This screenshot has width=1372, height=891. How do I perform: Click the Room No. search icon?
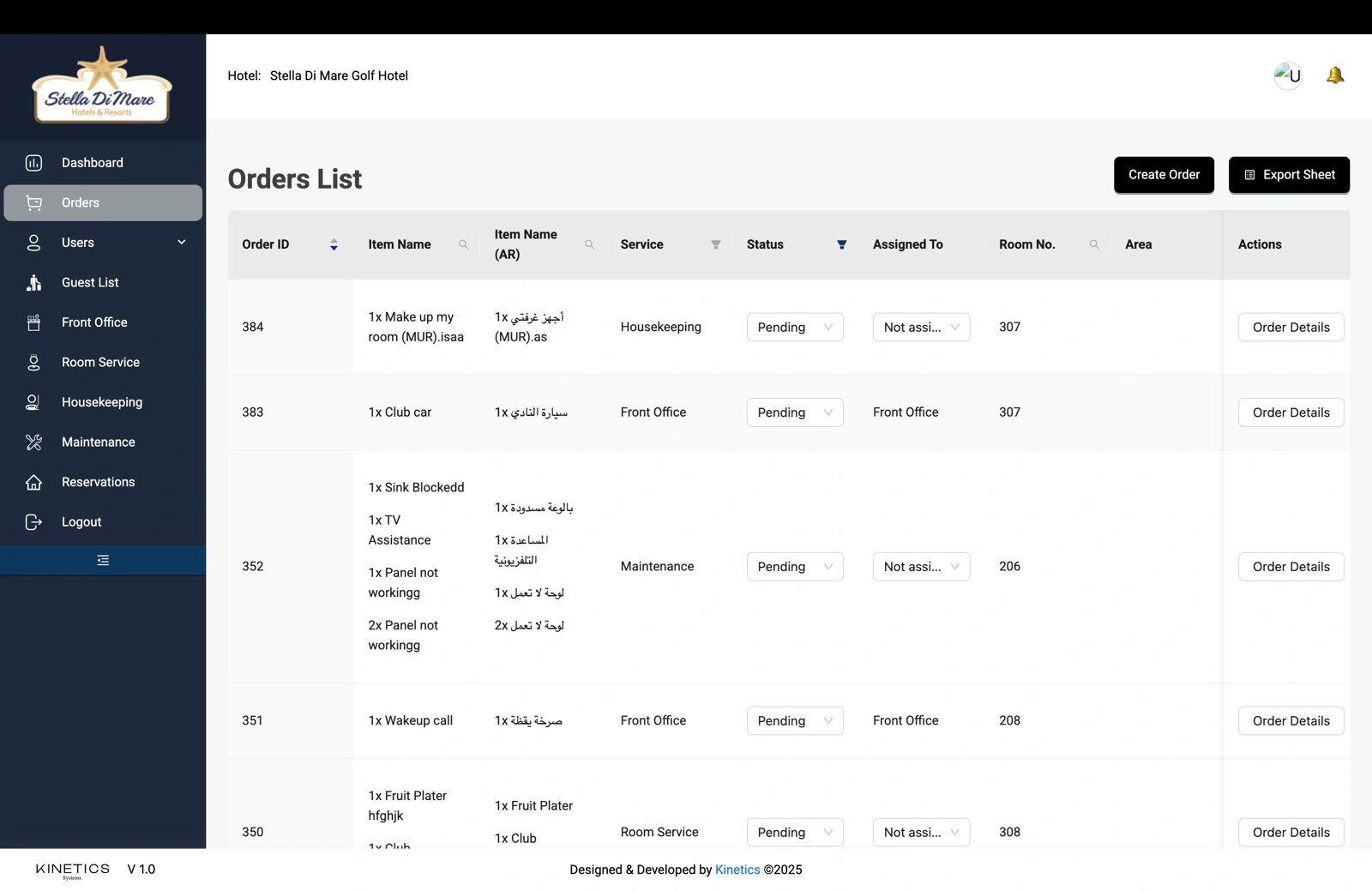[x=1094, y=244]
